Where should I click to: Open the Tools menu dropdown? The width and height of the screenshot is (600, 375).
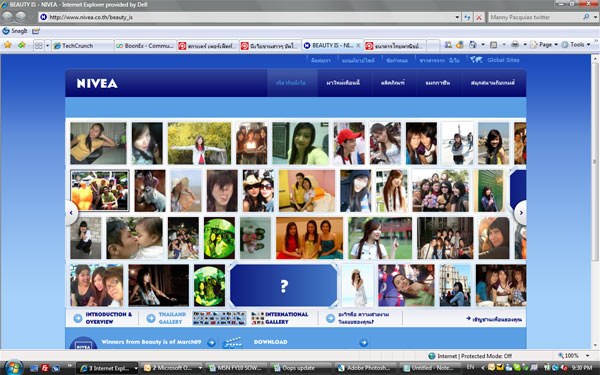[576, 45]
